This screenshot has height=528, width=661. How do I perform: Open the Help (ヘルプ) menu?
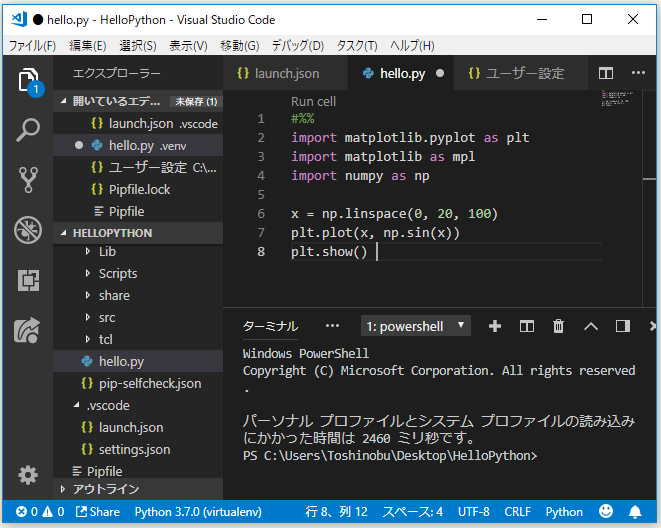click(412, 46)
